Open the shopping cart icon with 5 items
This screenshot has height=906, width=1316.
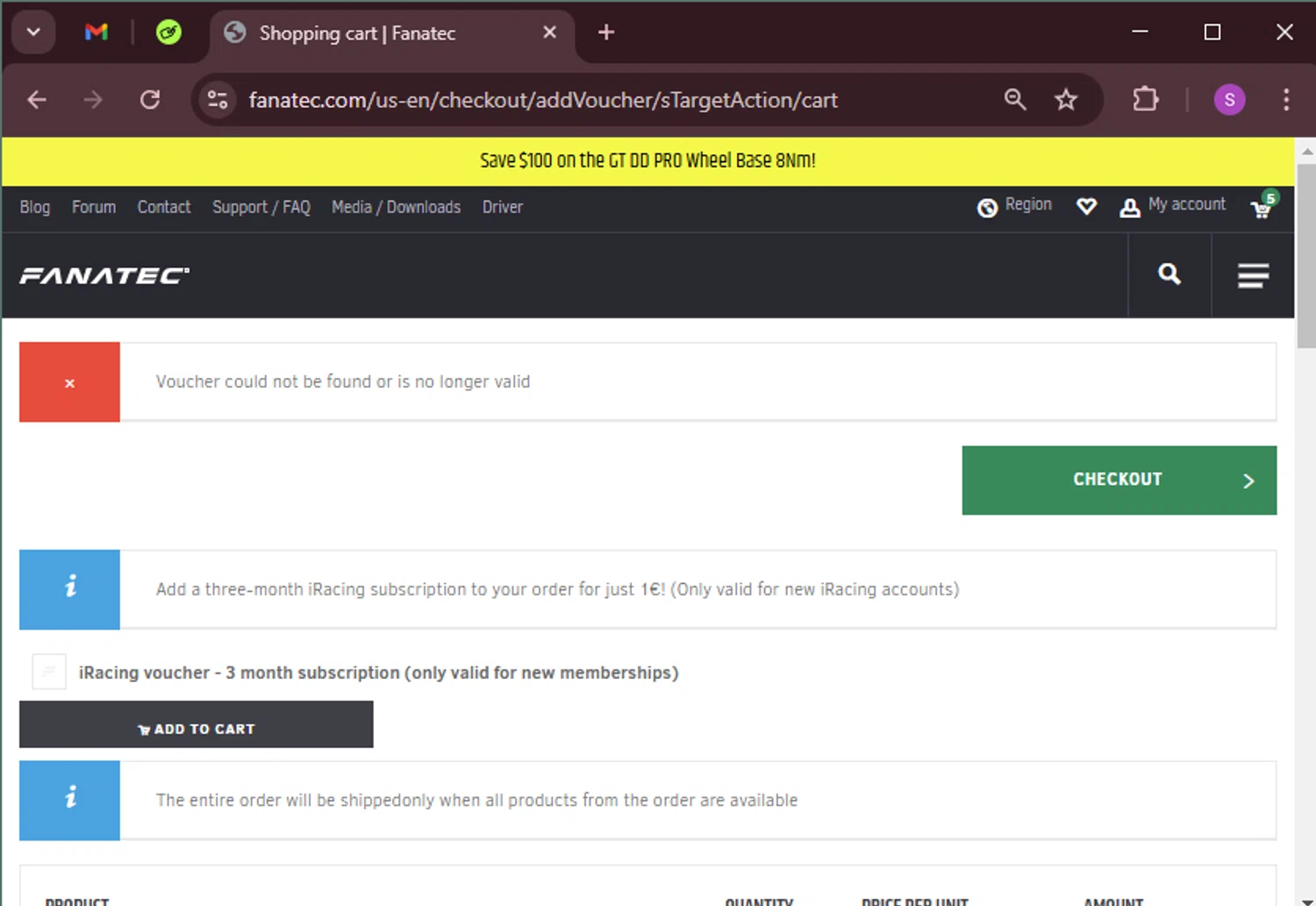click(1263, 205)
